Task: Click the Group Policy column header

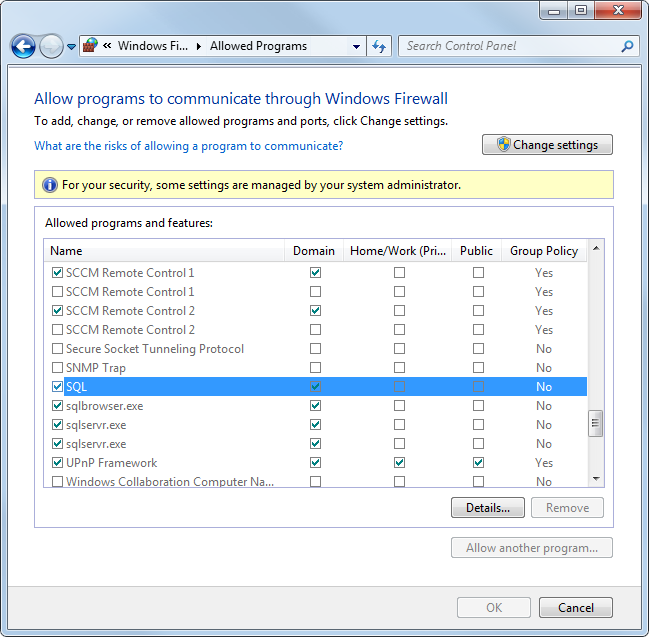Action: point(544,251)
